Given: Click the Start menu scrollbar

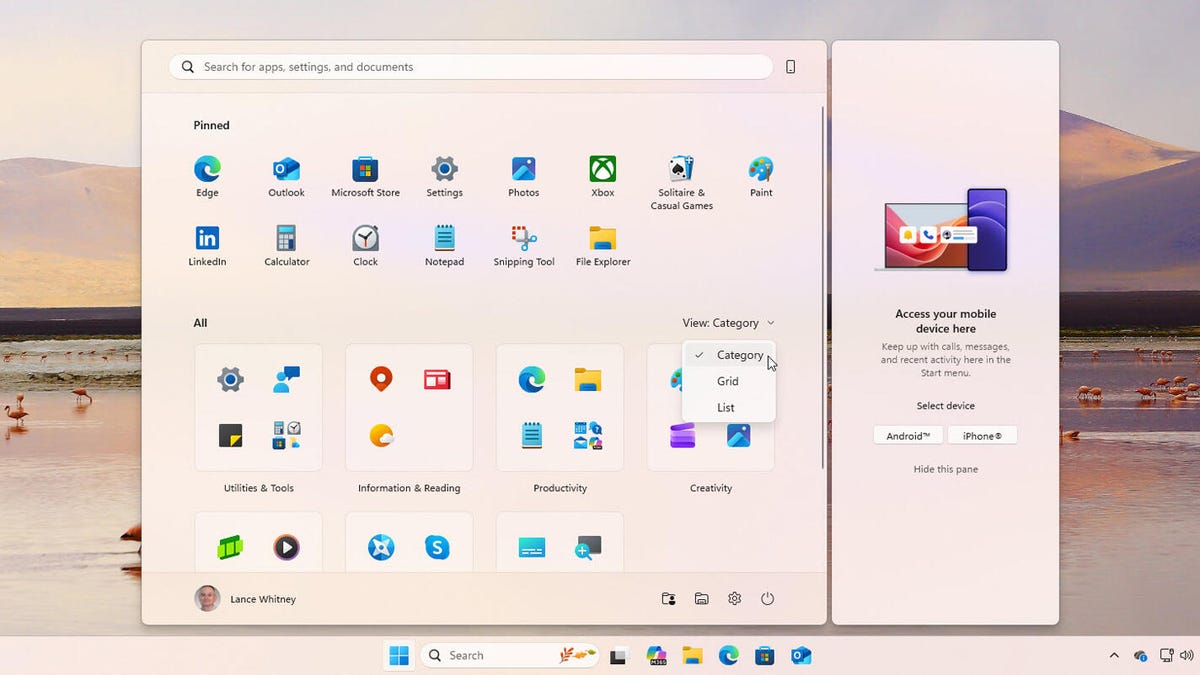Looking at the screenshot, I should (x=822, y=288).
